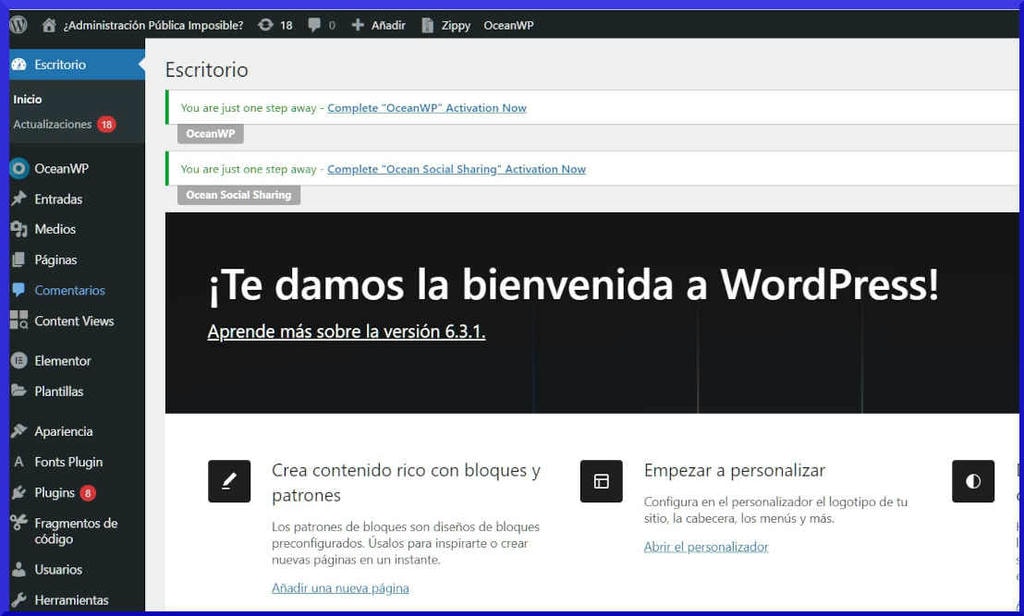
Task: Click the layout icon beside Empezar a personalizar
Action: (x=601, y=481)
